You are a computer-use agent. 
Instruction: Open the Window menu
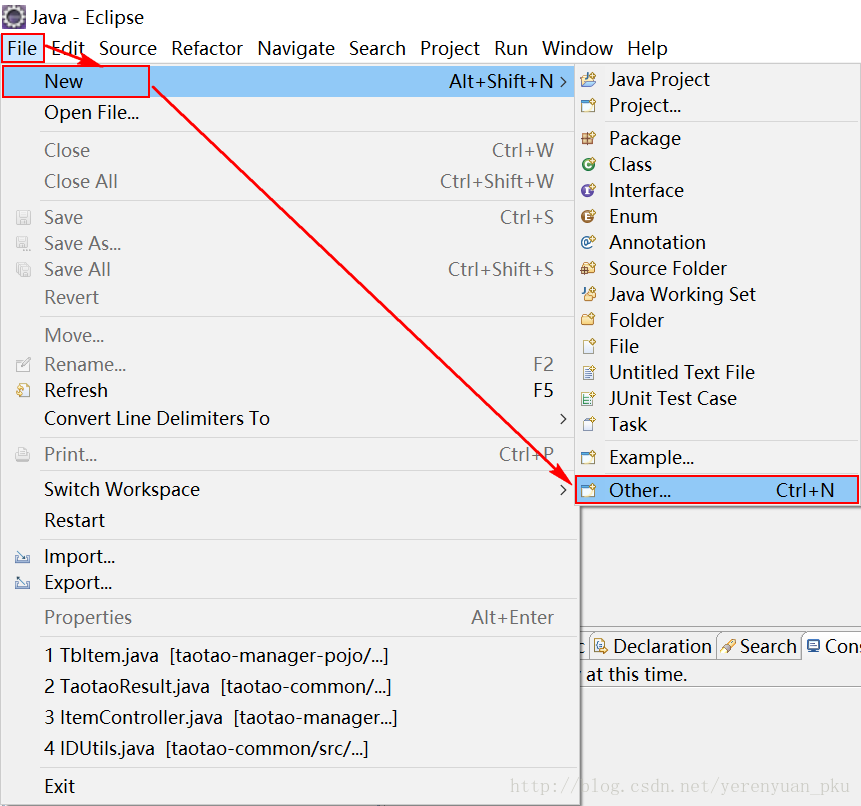tap(577, 48)
